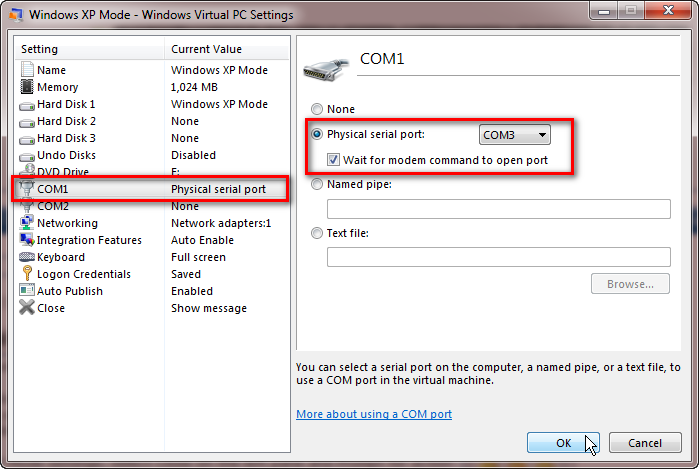Click the DVD Drive disc icon
Viewport: 699px width, 469px height.
point(28,170)
